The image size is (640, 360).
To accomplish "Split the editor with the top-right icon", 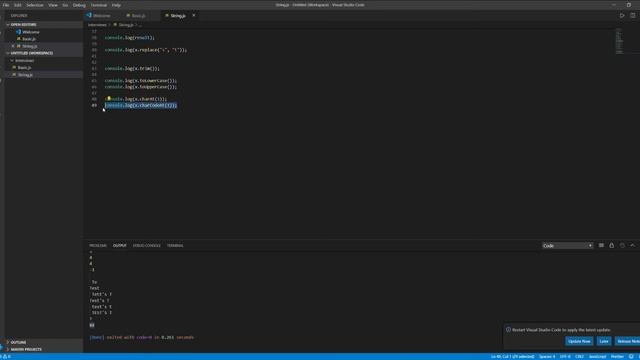I will pyautogui.click(x=632, y=16).
